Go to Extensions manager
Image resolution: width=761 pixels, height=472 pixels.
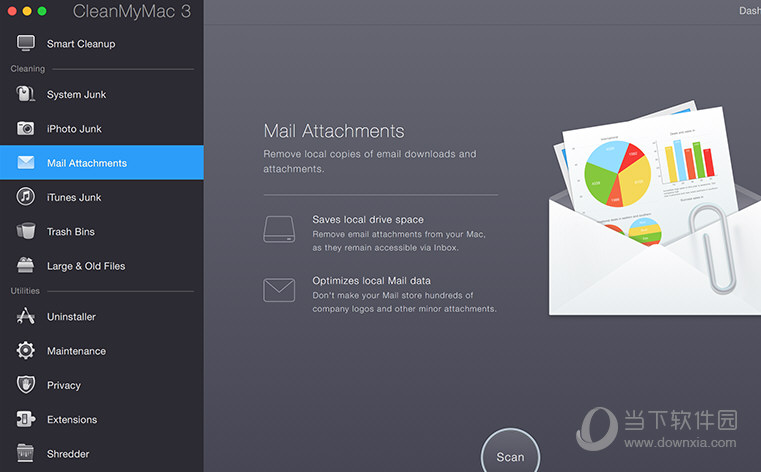pyautogui.click(x=102, y=420)
